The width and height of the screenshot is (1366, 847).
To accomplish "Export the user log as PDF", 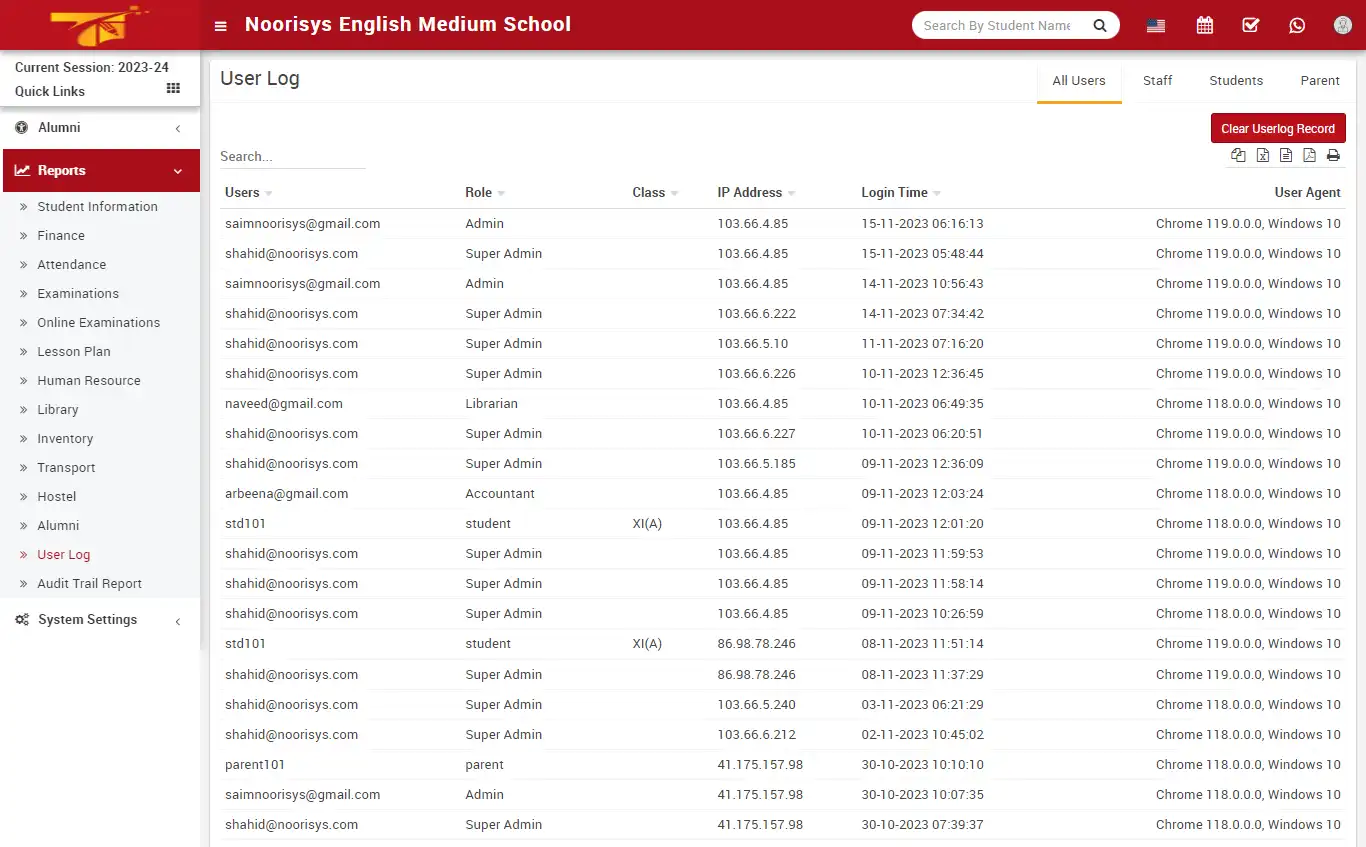I will 1310,155.
